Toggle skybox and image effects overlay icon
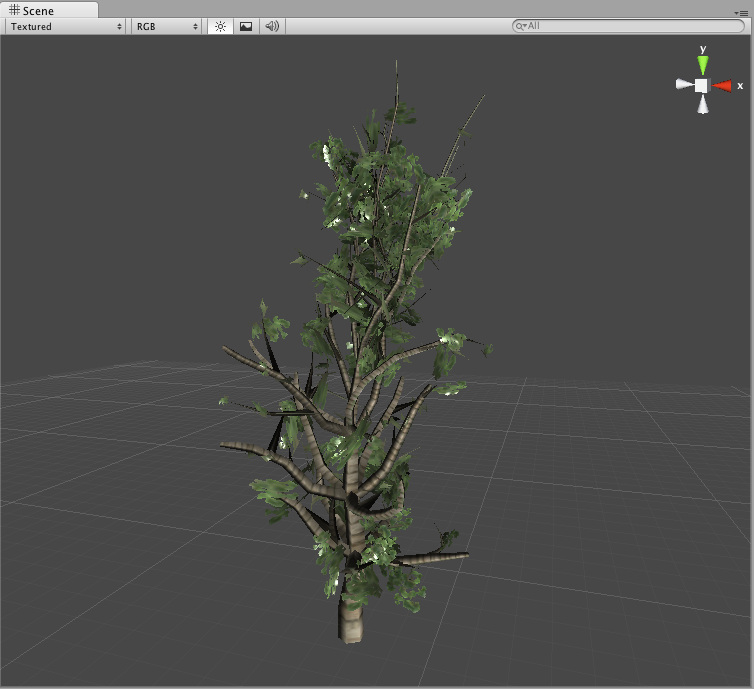The image size is (754, 689). point(246,26)
